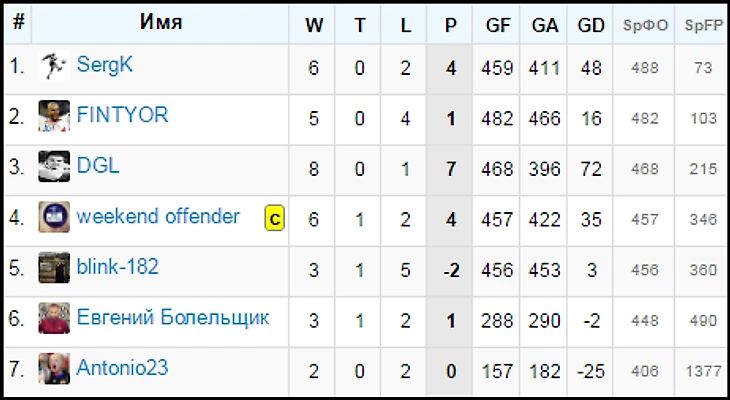Image resolution: width=730 pixels, height=400 pixels.
Task: Open SergK's profile link
Action: click(105, 65)
